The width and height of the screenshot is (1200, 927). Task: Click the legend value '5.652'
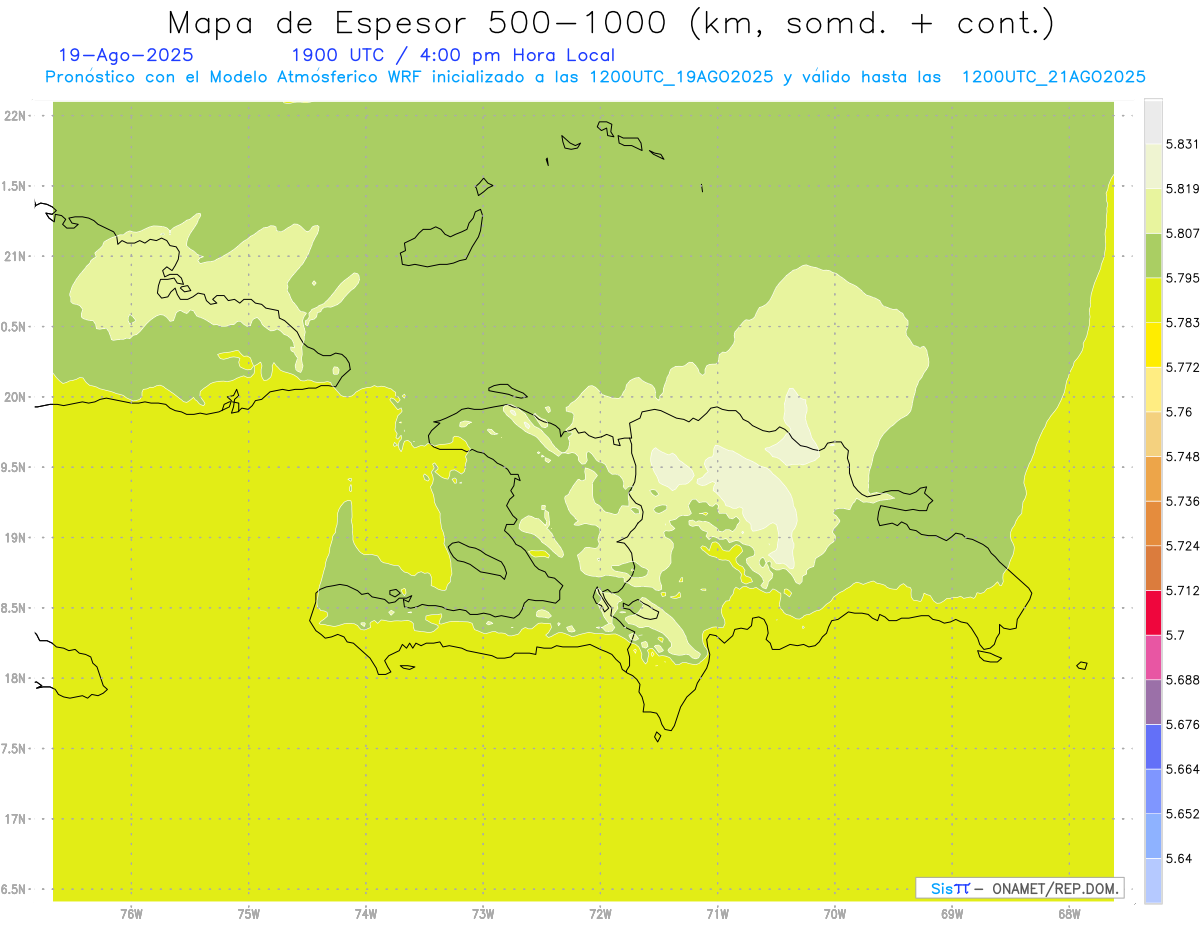coord(1182,814)
